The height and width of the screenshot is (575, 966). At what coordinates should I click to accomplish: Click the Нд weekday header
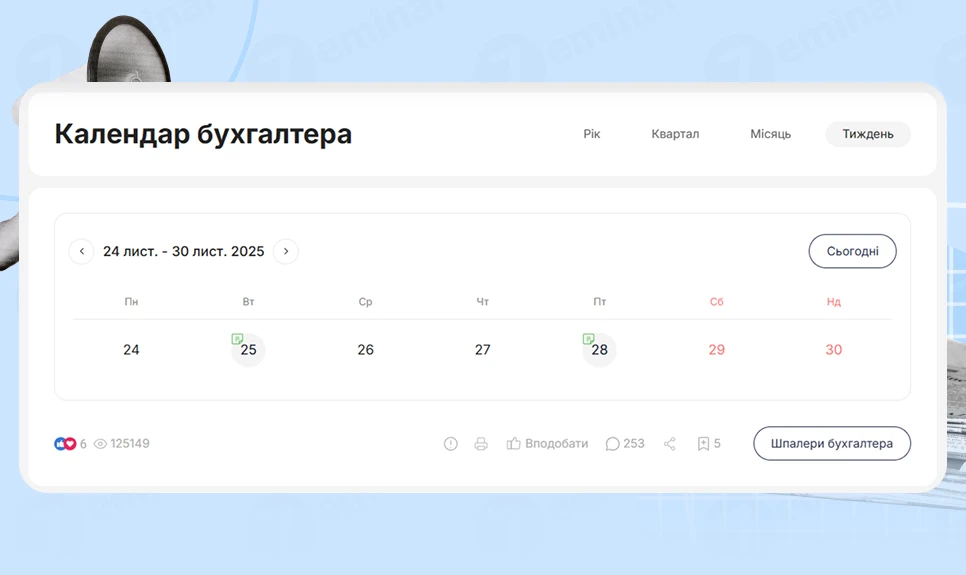click(x=834, y=302)
